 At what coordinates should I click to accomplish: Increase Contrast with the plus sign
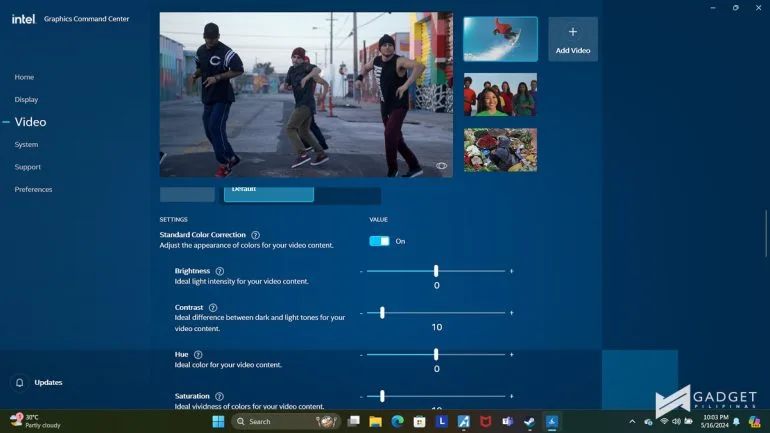pos(511,313)
